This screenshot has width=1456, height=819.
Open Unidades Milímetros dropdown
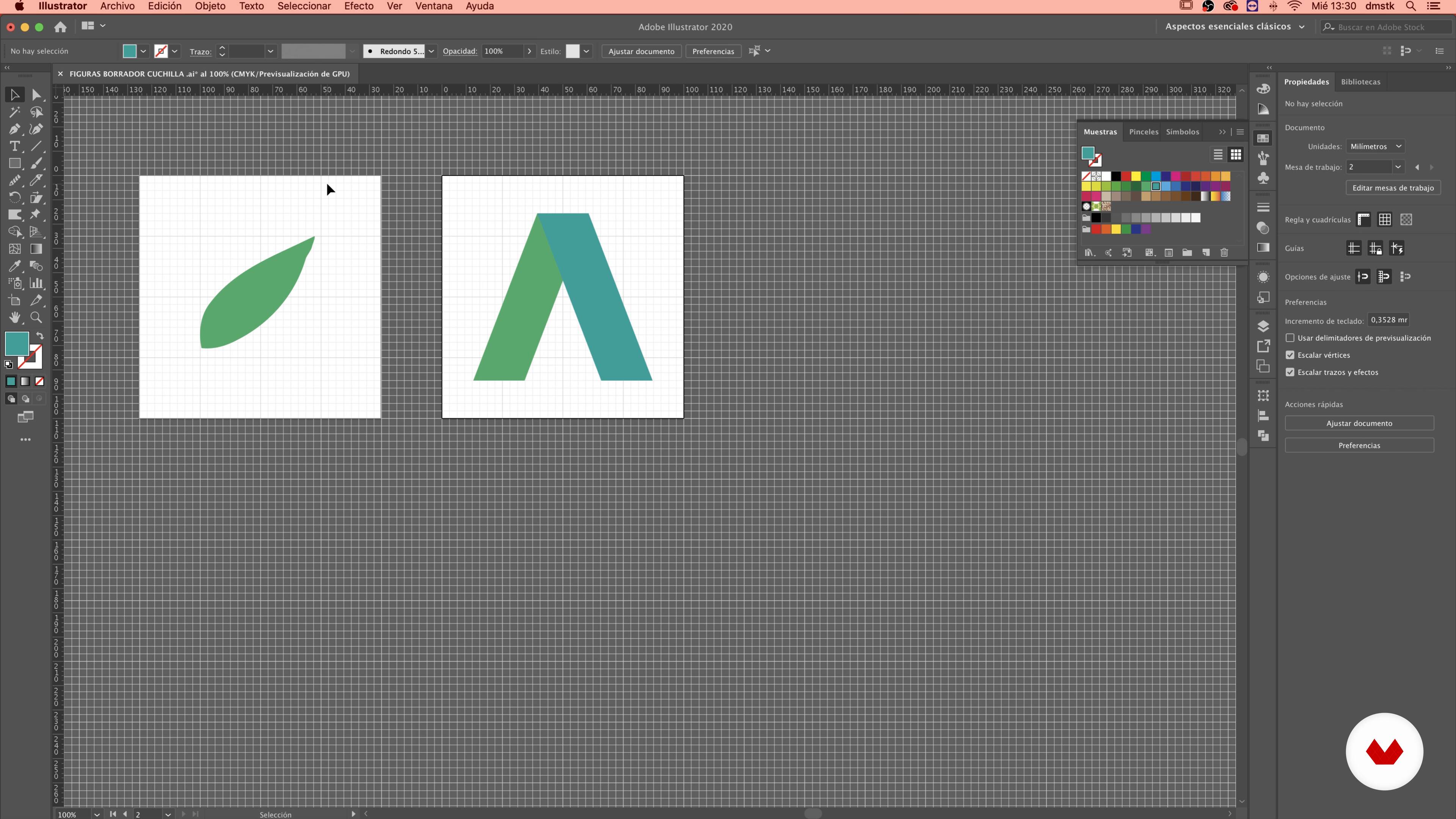point(1375,146)
